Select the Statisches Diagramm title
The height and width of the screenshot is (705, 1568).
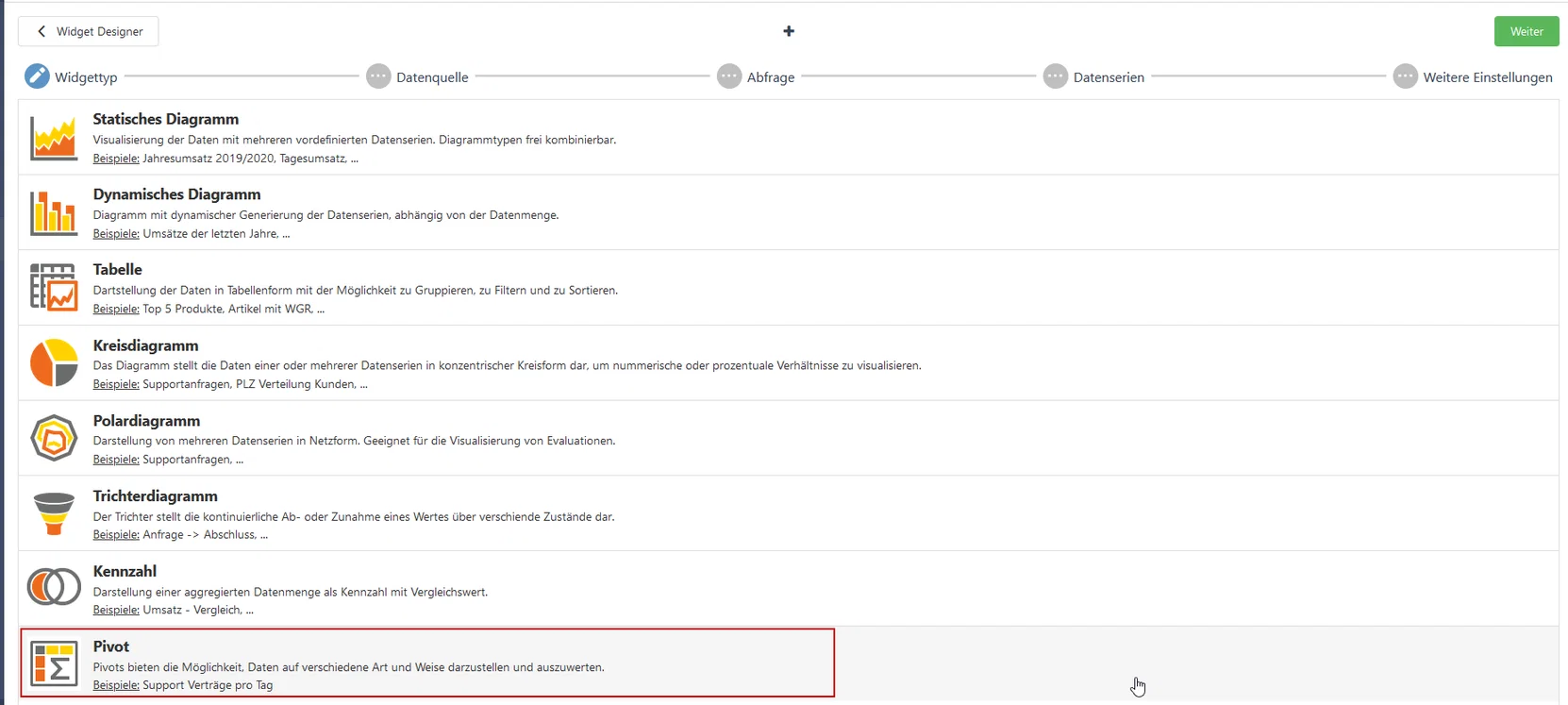[x=166, y=119]
